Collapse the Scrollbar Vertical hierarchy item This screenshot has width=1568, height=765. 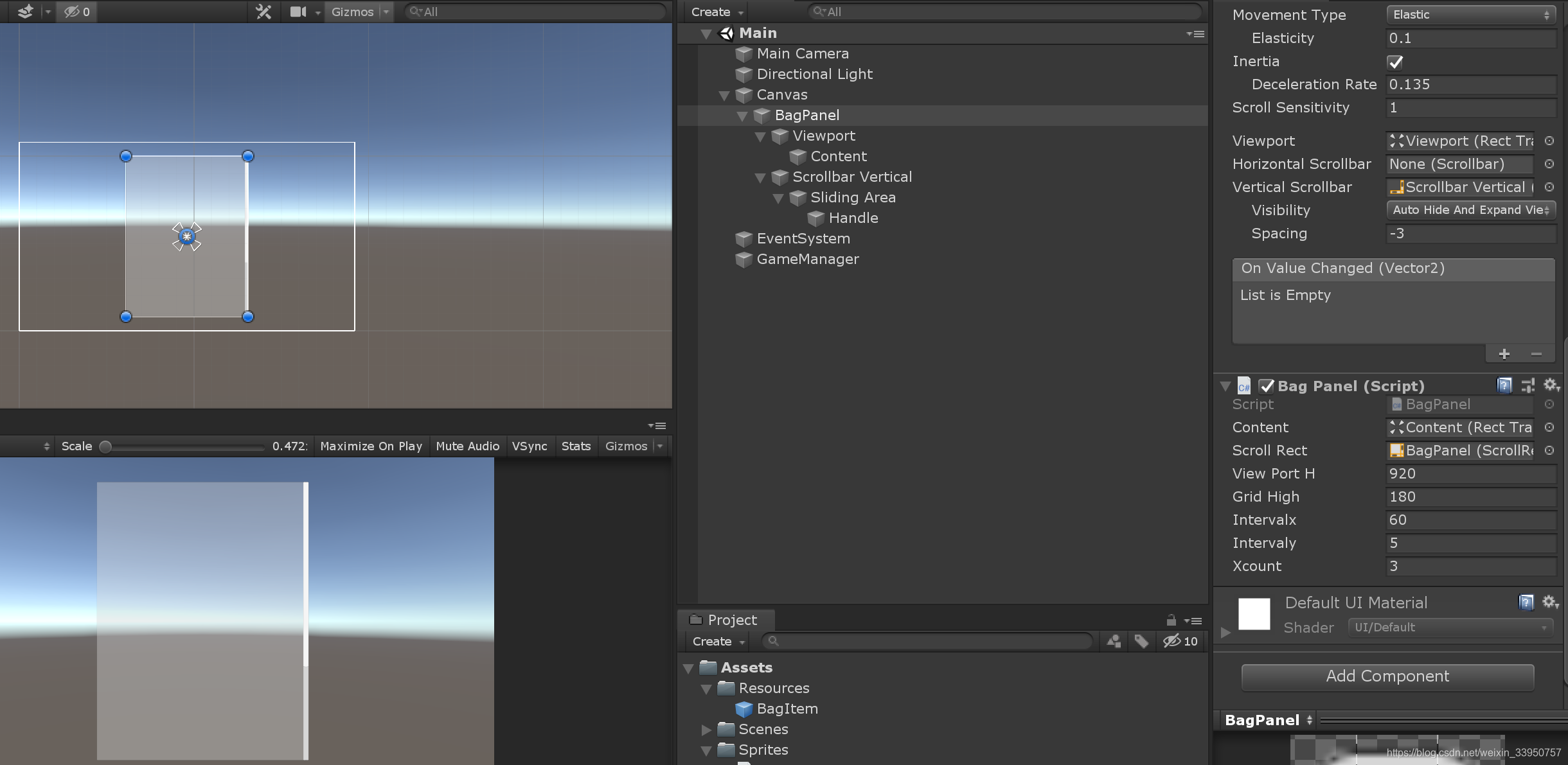760,177
